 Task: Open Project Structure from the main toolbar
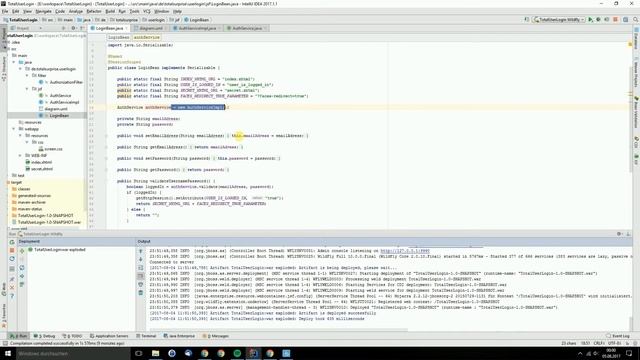[x=625, y=20]
